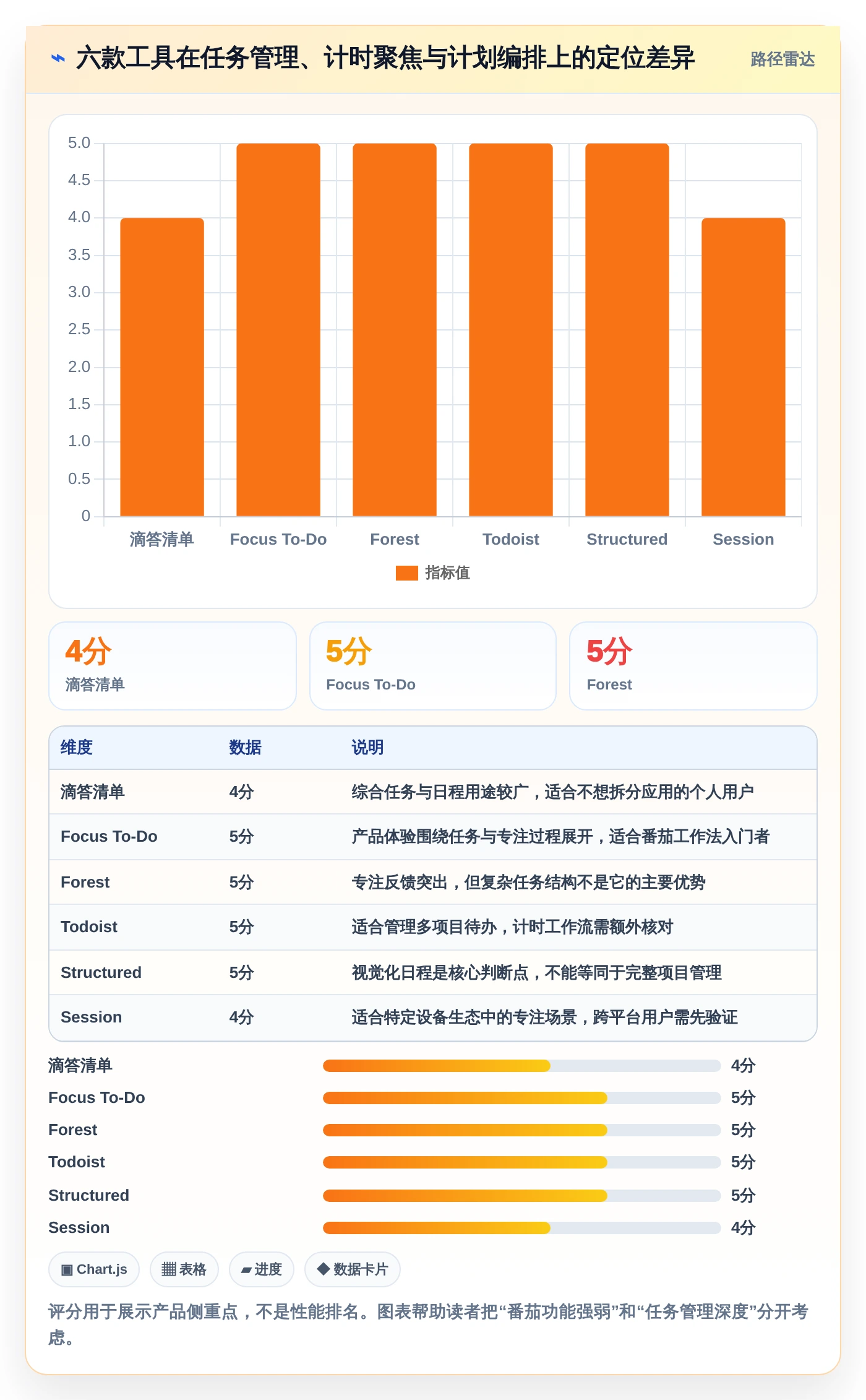The image size is (866, 1400).
Task: Click the 指标值 legend label
Action: tap(447, 573)
